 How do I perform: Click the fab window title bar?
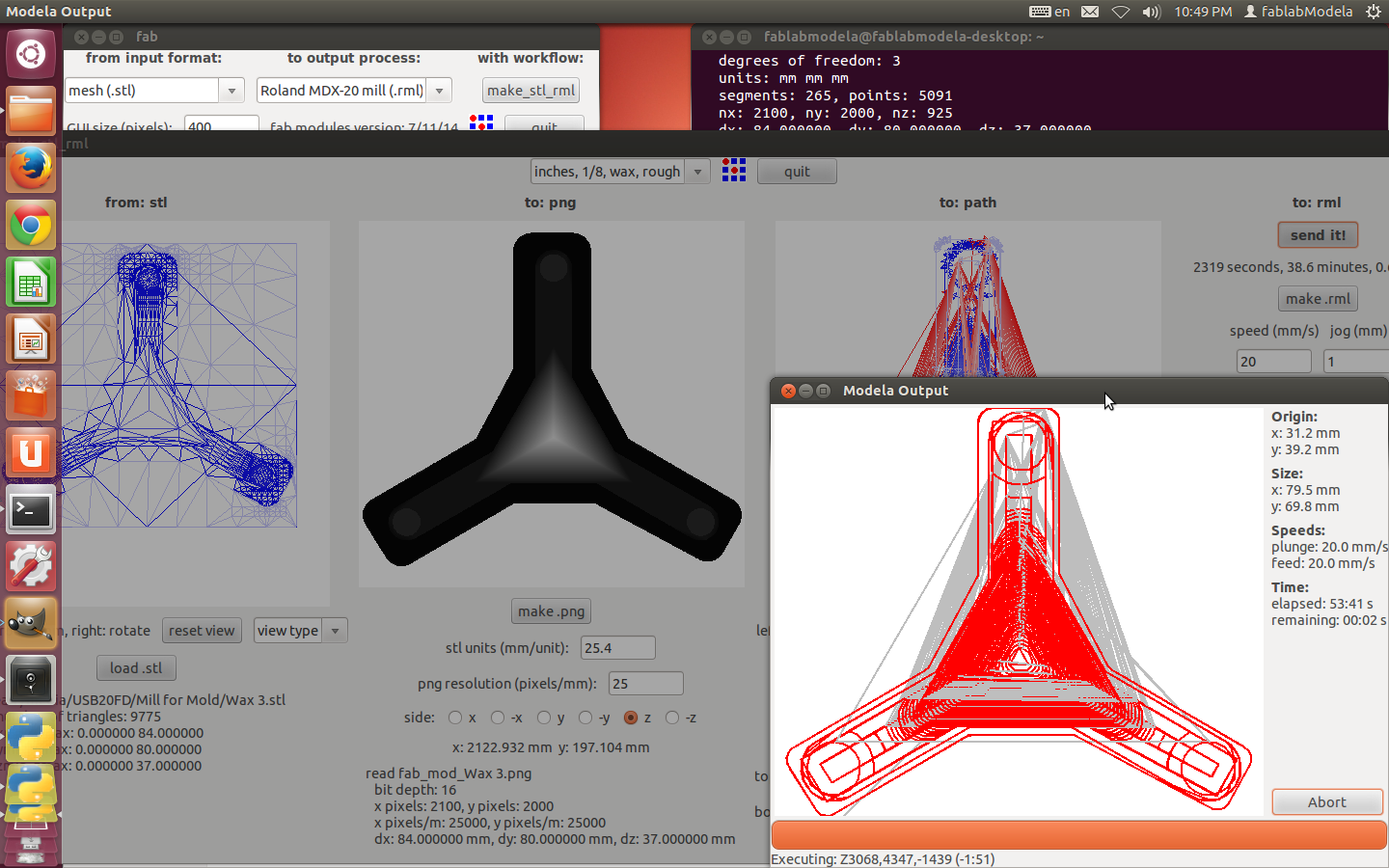pyautogui.click(x=331, y=37)
